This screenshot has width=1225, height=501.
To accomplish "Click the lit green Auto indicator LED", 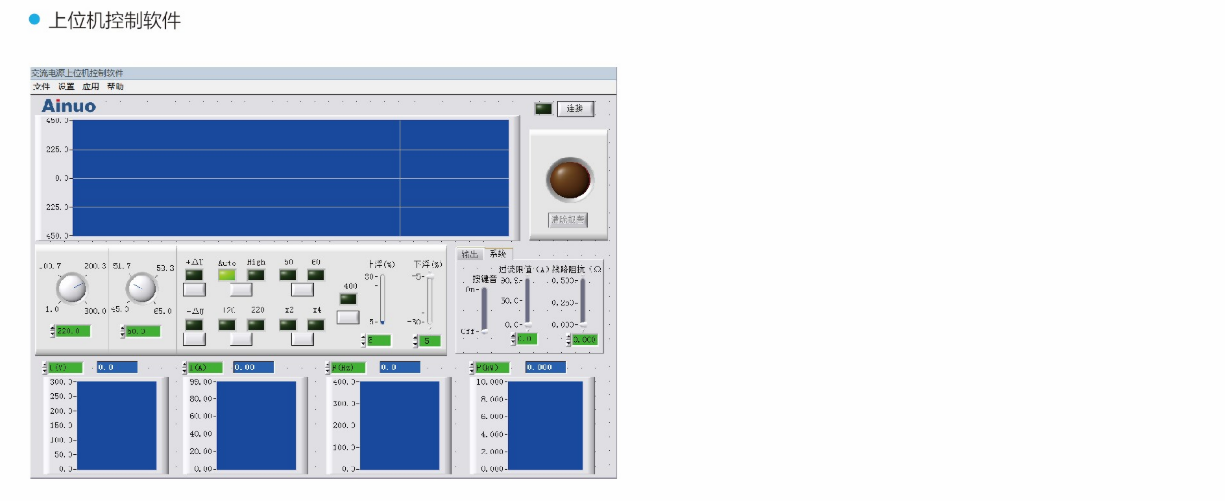I will point(227,275).
